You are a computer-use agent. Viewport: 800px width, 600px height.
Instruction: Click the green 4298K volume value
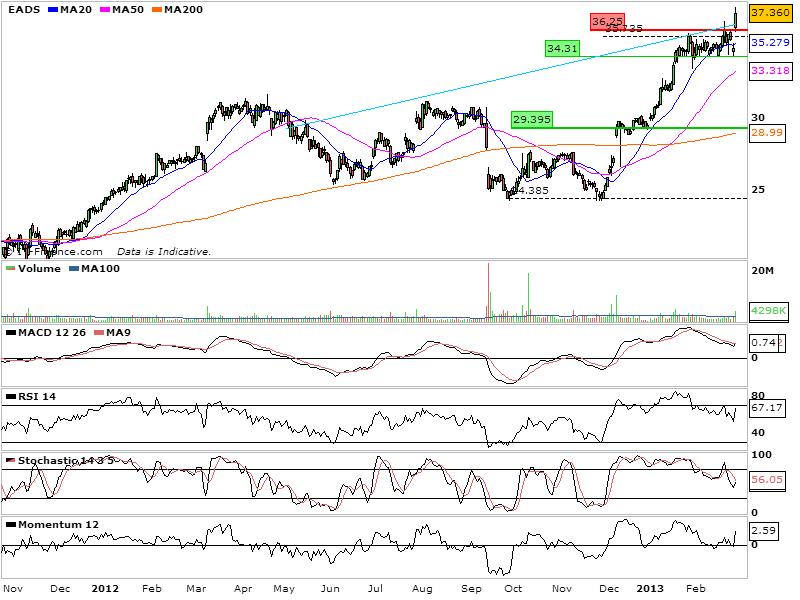[769, 311]
